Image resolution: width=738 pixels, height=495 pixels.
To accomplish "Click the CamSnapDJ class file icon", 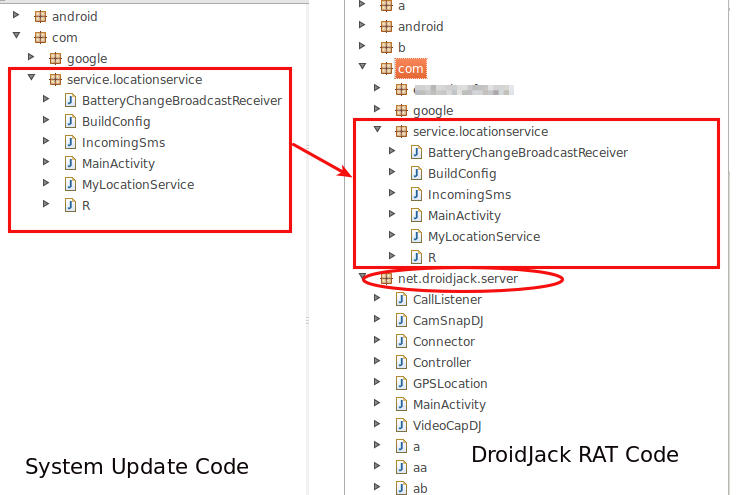I will pos(401,320).
